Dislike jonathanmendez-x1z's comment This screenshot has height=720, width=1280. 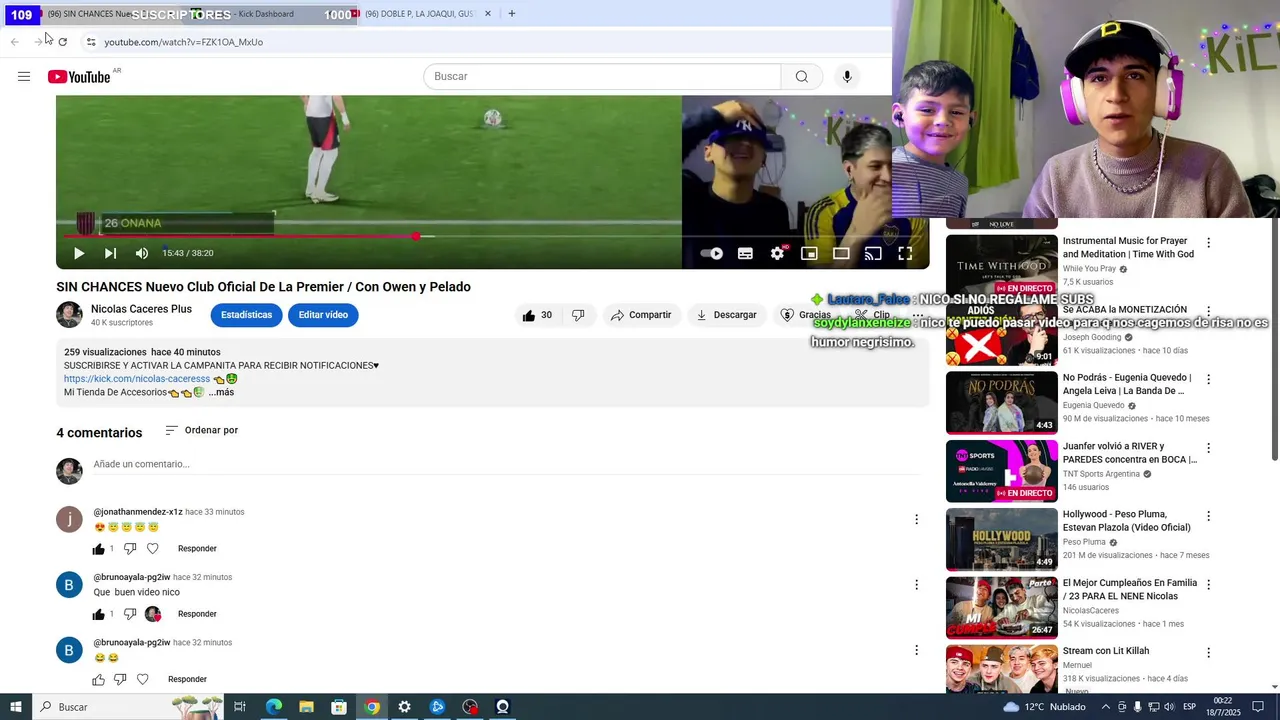tap(130, 548)
